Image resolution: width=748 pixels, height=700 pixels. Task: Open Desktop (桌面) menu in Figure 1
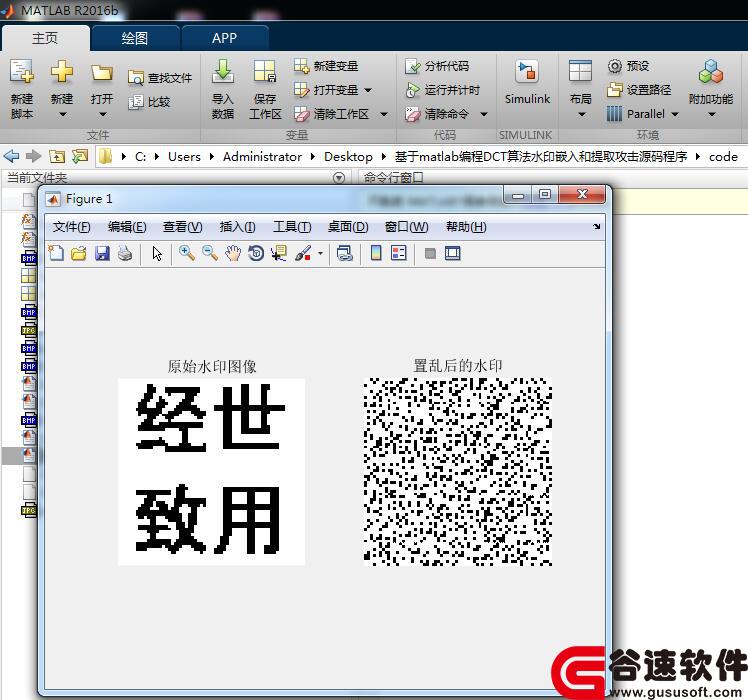click(348, 227)
